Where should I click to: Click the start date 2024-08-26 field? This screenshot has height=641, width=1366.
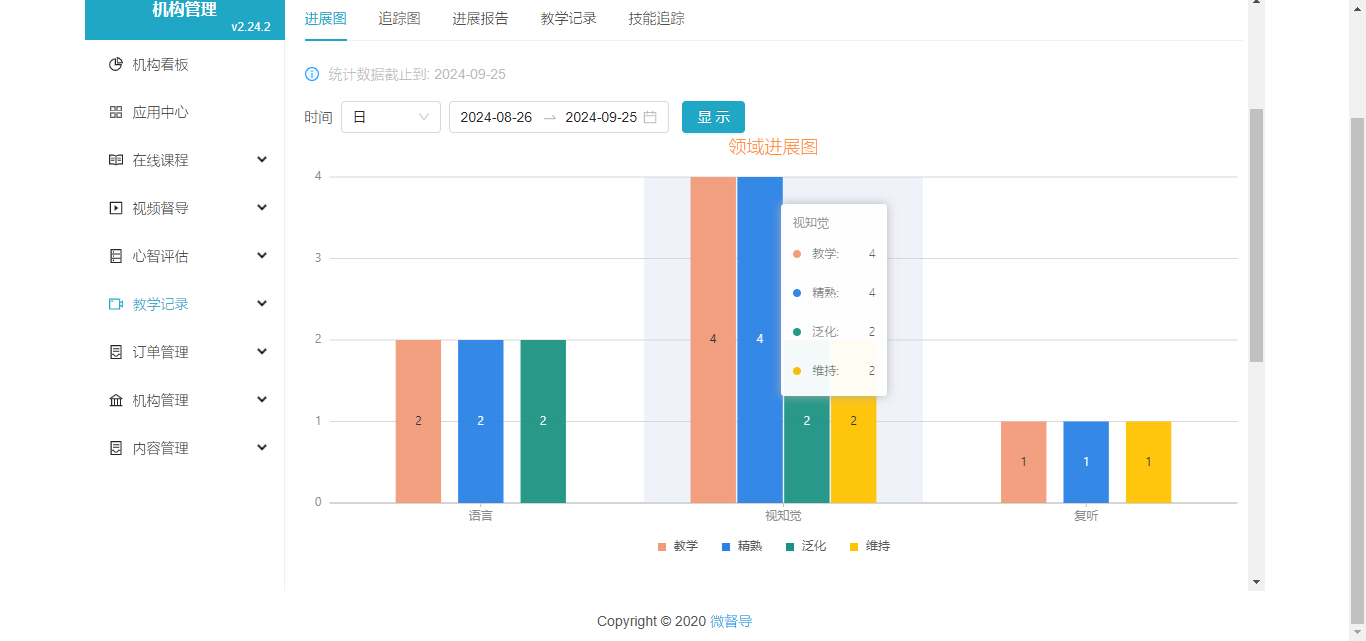(496, 117)
